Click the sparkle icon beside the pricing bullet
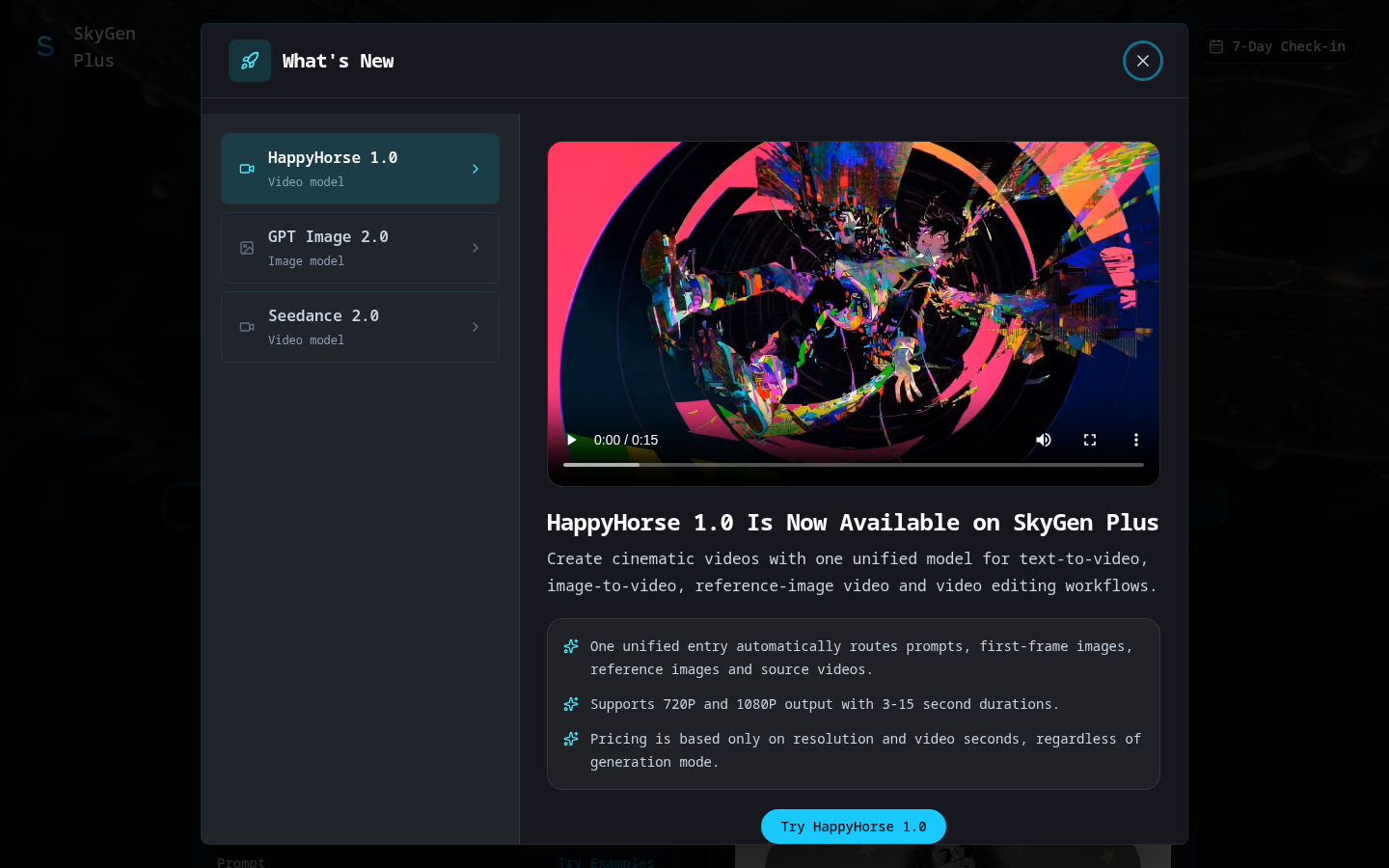 coord(571,739)
